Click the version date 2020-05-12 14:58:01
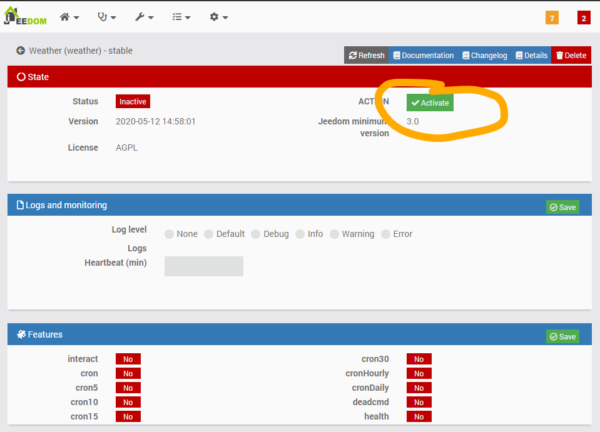The image size is (600, 432). click(x=155, y=121)
